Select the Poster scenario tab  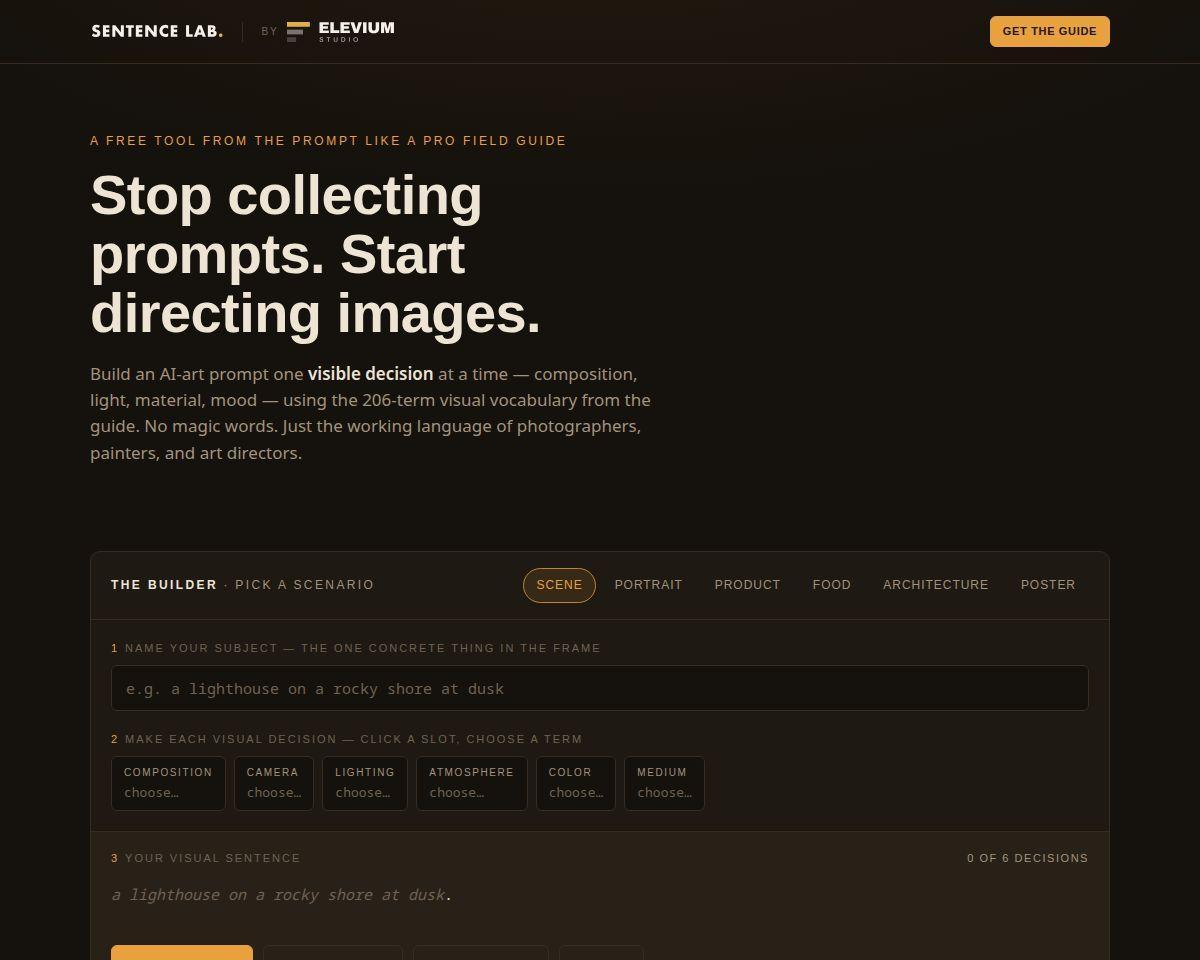tap(1048, 585)
